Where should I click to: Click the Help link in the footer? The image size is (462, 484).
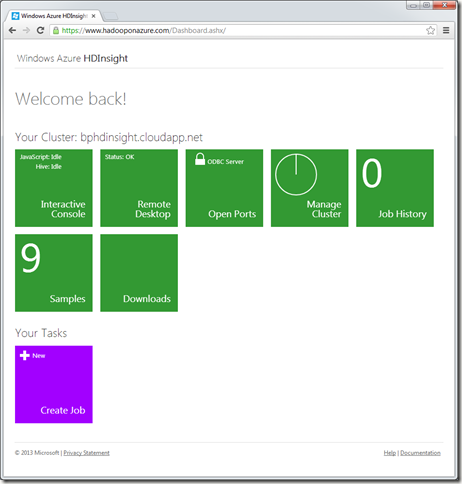tap(389, 453)
